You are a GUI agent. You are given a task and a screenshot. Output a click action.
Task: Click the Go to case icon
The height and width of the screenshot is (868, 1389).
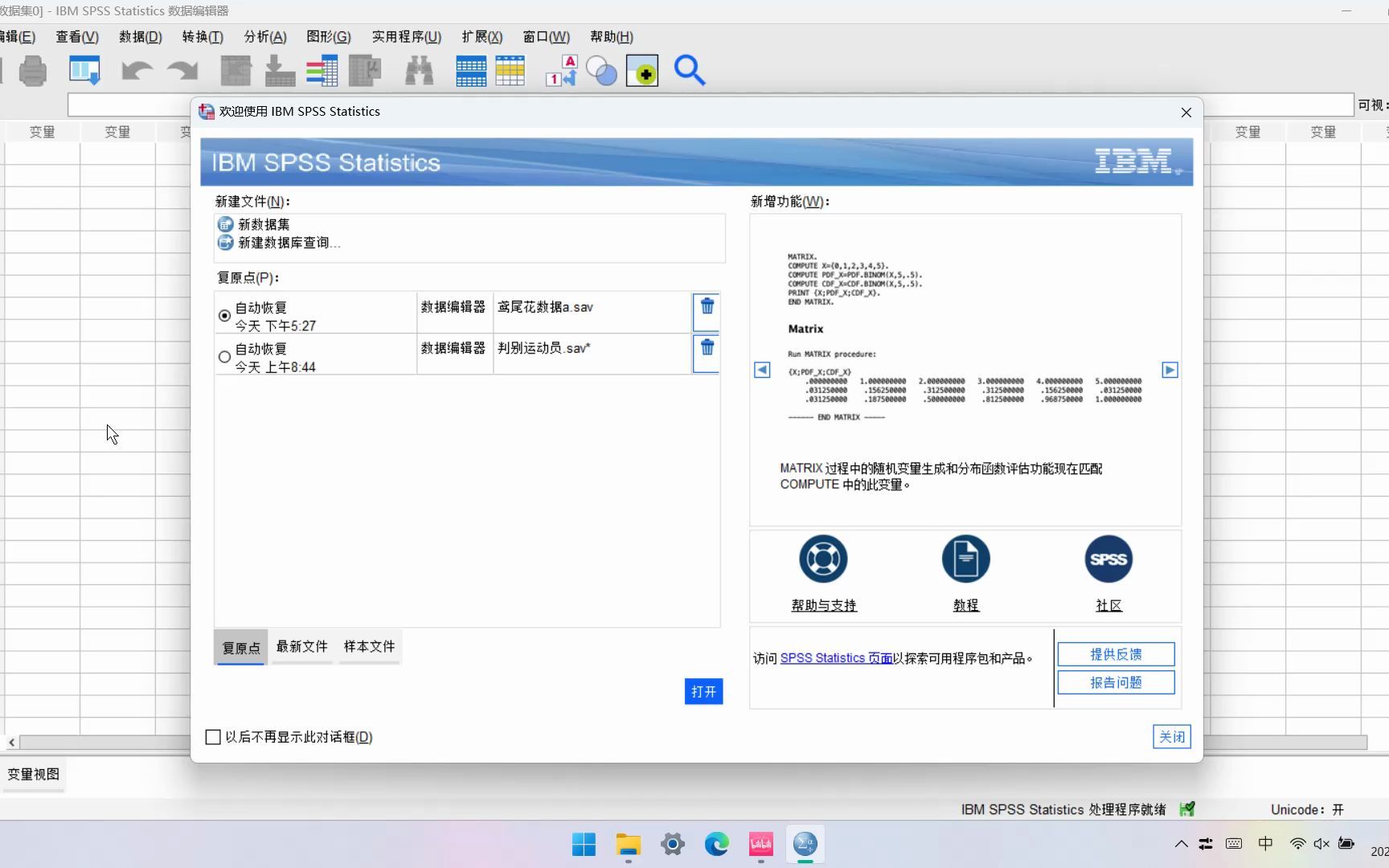pyautogui.click(x=236, y=72)
